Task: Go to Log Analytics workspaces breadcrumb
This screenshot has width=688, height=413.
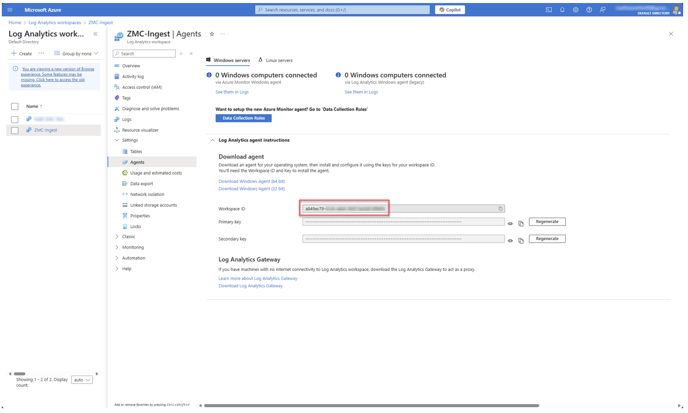Action: coord(54,22)
